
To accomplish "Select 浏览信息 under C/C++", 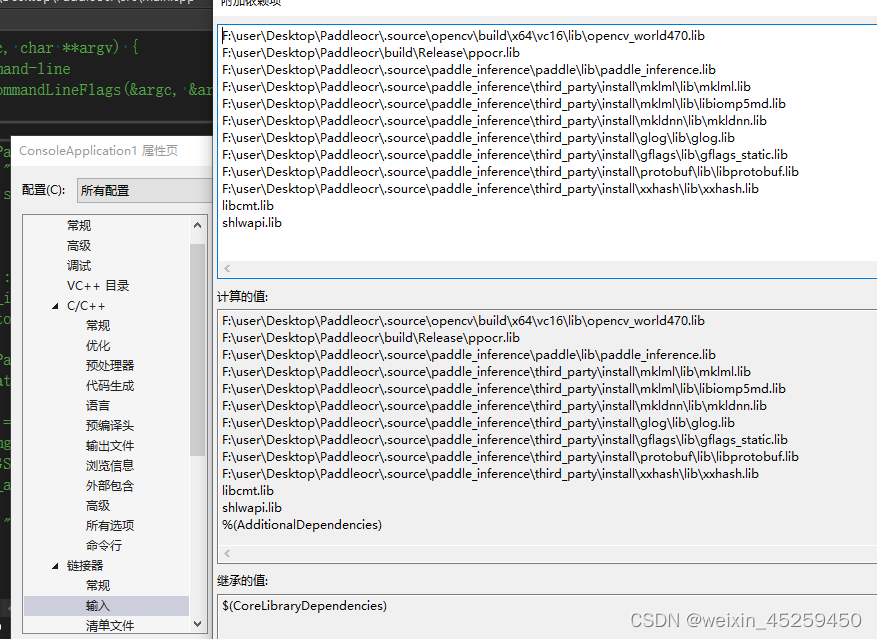I will [110, 466].
